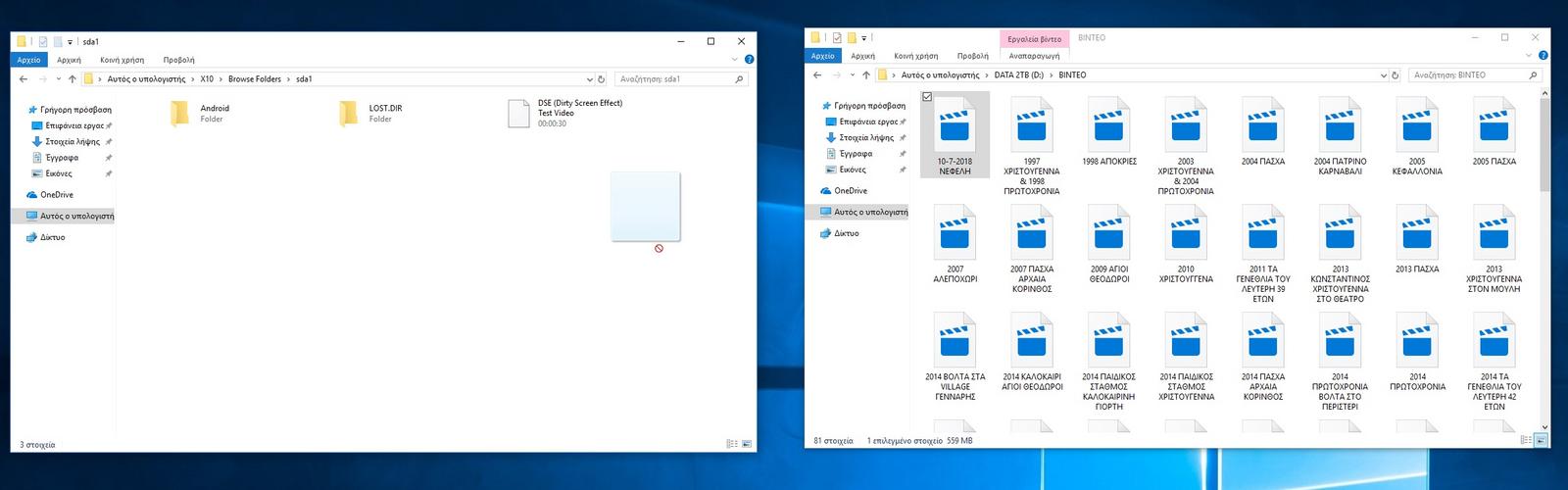This screenshot has width=1568, height=490.
Task: Click scroll down arrow in ΒΙΝΤΕΟ window
Action: 1544,427
